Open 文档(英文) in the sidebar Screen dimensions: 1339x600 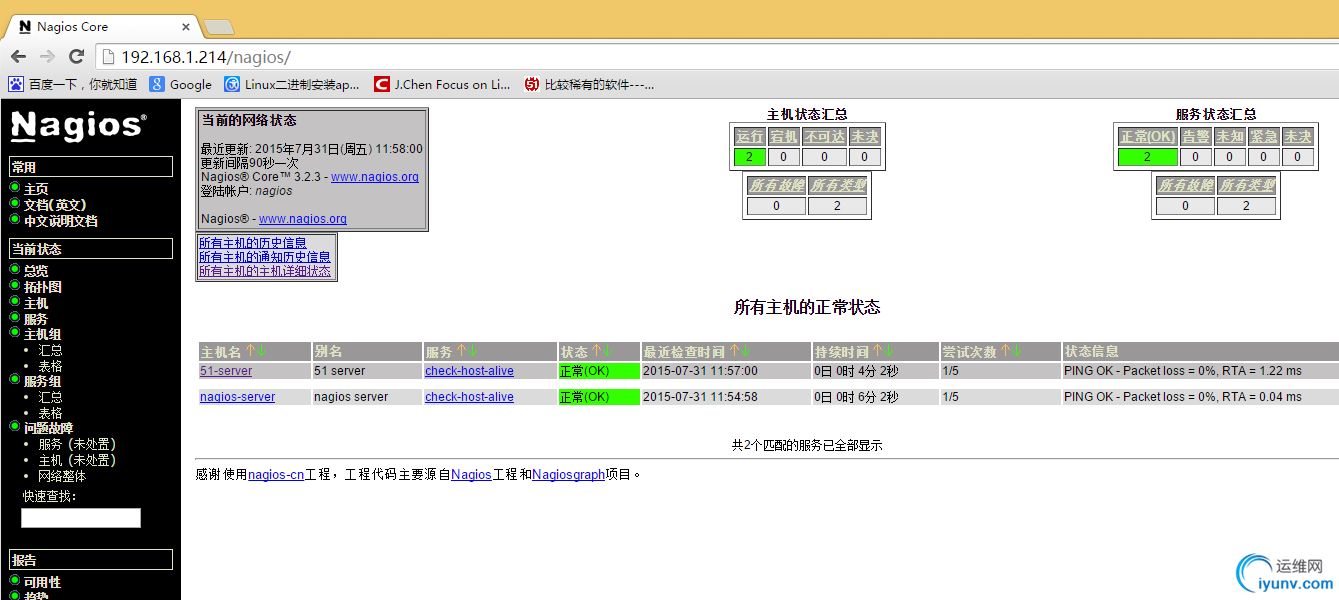(x=55, y=205)
